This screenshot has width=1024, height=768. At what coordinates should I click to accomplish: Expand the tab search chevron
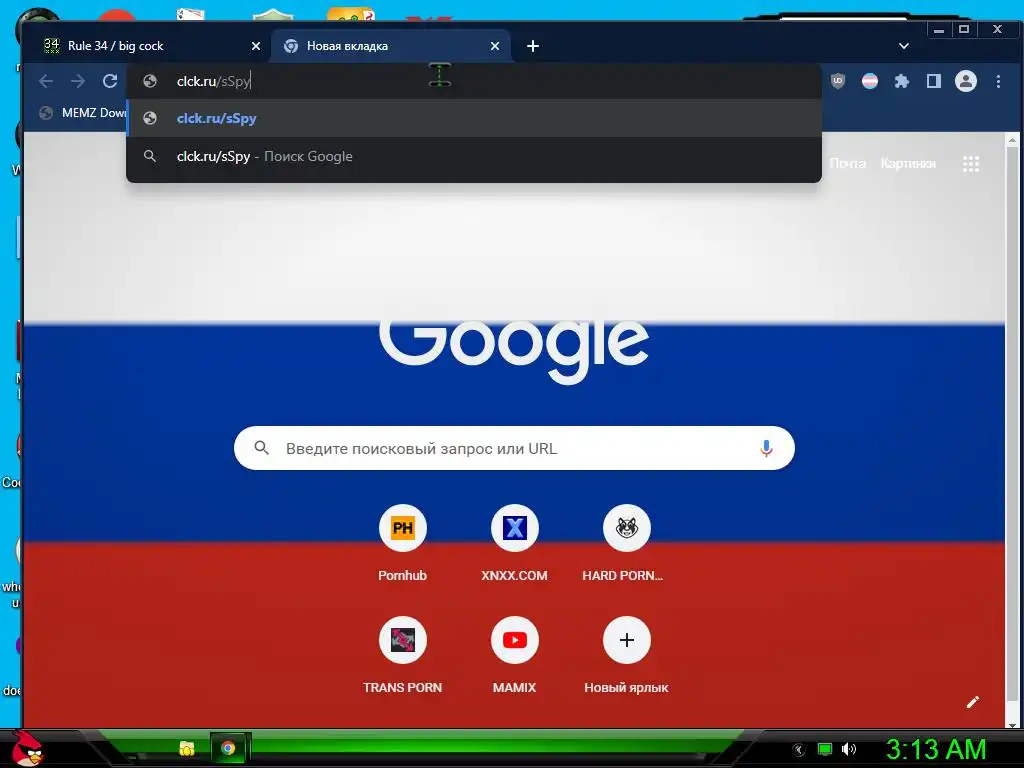click(904, 46)
